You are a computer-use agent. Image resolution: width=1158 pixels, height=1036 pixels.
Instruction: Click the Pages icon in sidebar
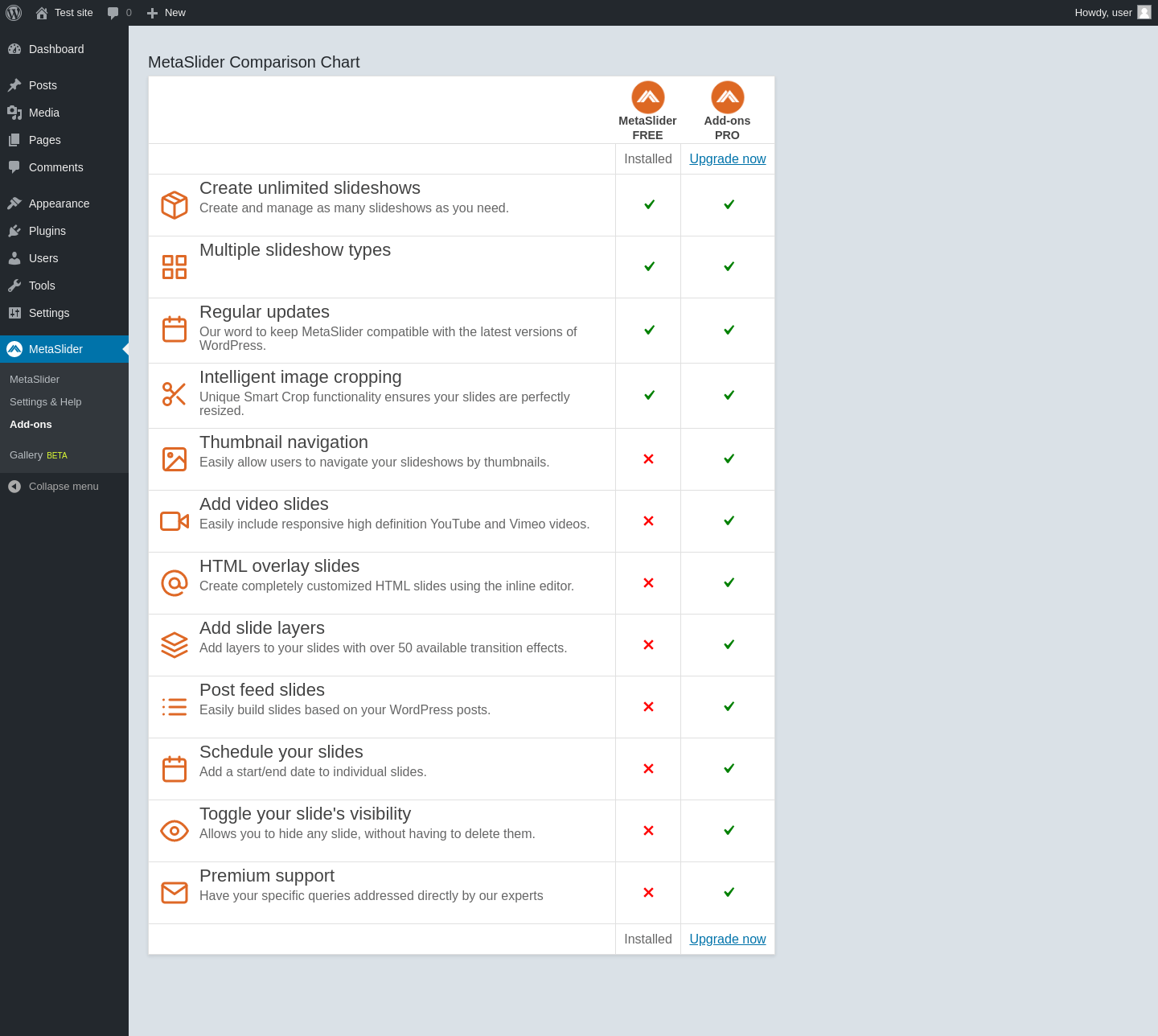[x=14, y=140]
